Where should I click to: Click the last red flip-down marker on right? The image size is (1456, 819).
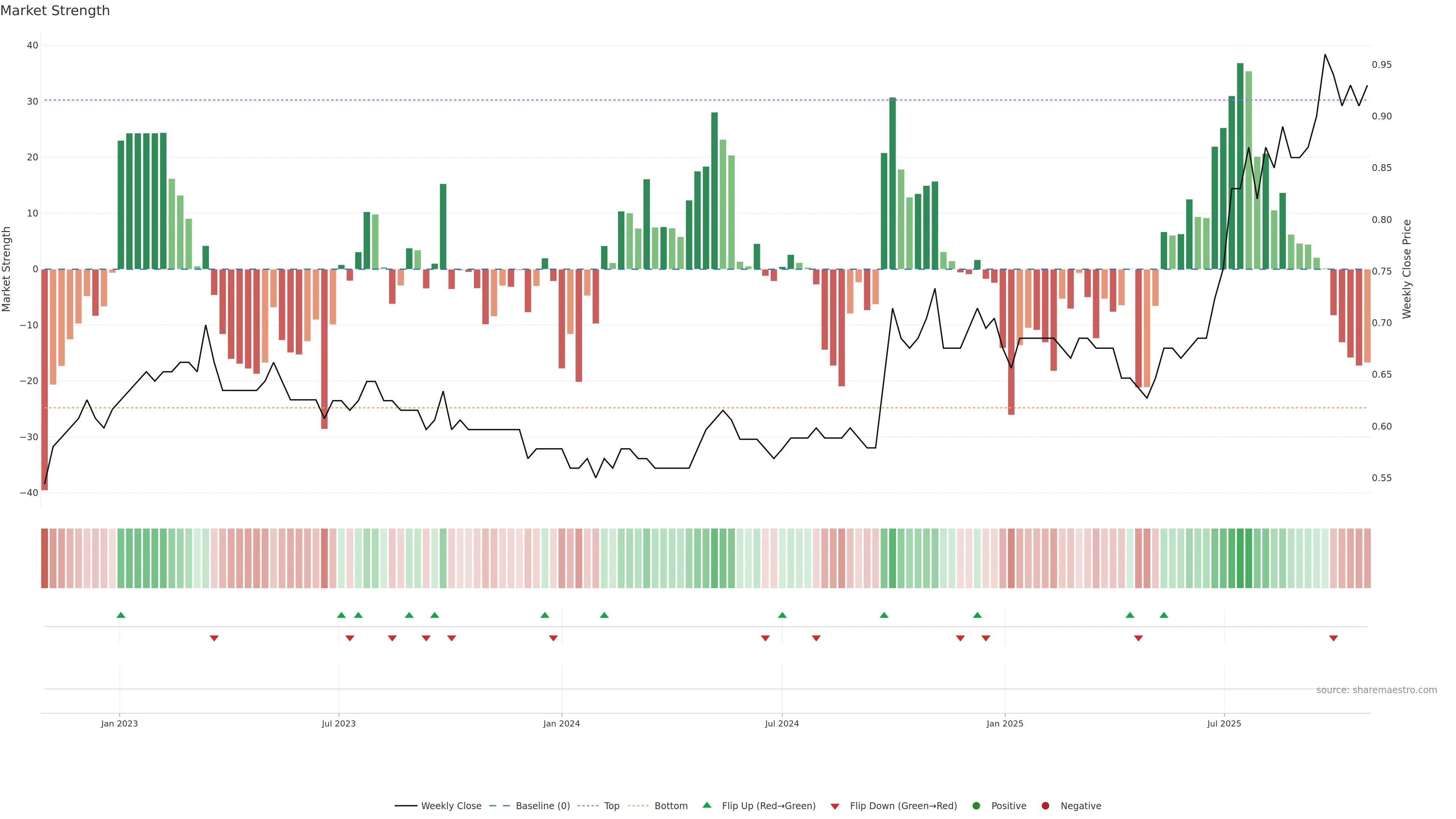(x=1334, y=638)
